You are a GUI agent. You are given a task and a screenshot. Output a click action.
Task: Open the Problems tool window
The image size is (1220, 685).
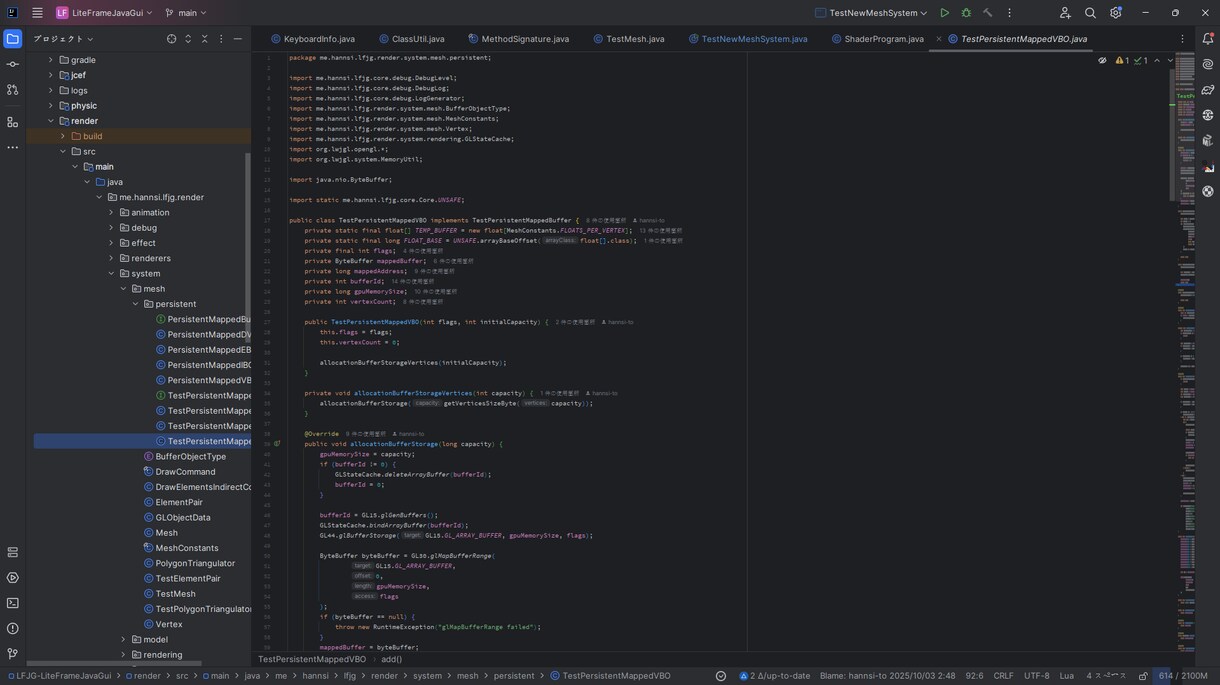[12, 628]
